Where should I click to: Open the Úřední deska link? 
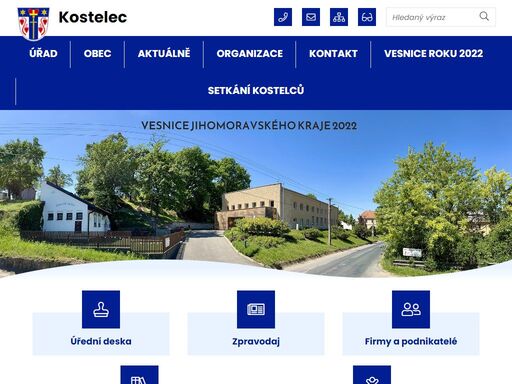pyautogui.click(x=101, y=341)
